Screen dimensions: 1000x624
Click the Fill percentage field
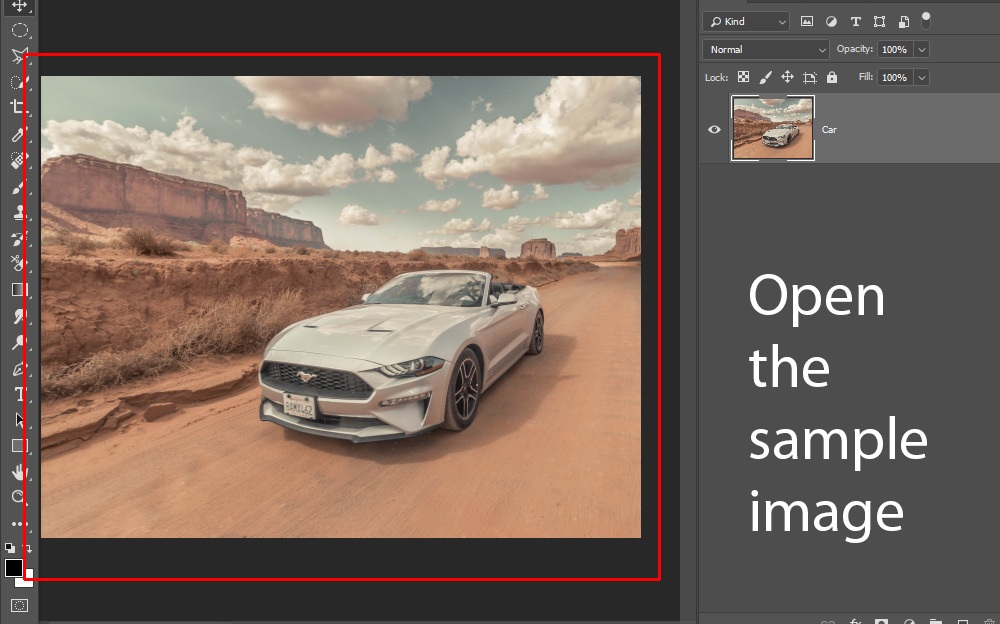[x=894, y=77]
